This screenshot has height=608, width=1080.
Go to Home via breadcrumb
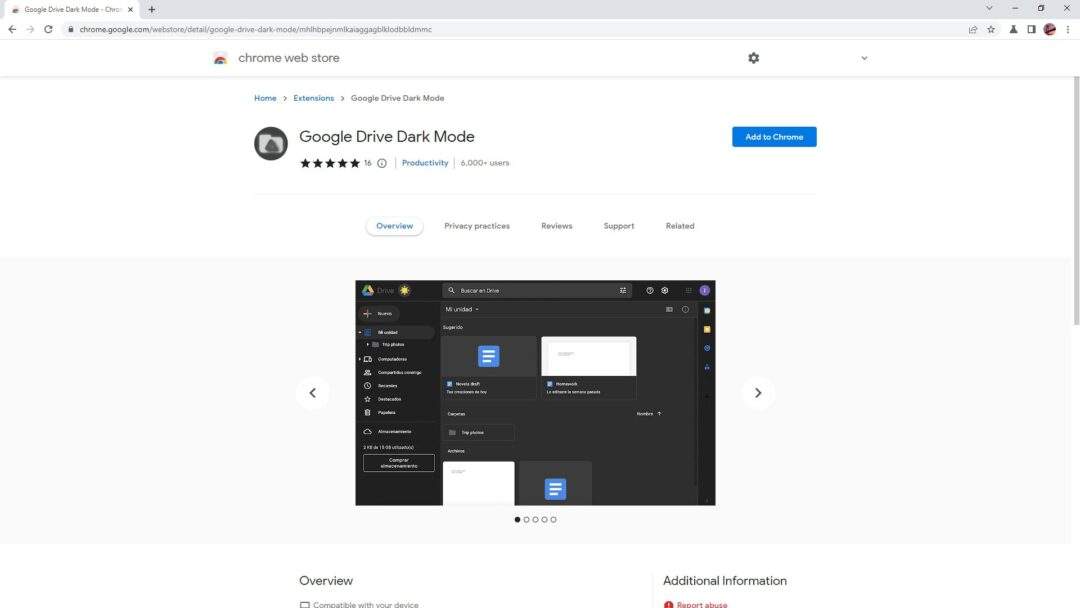tap(265, 98)
